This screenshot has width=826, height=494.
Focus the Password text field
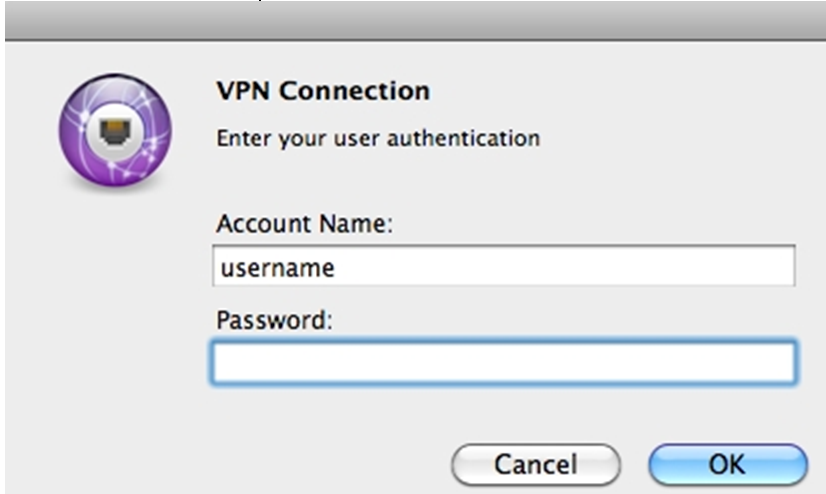click(504, 362)
